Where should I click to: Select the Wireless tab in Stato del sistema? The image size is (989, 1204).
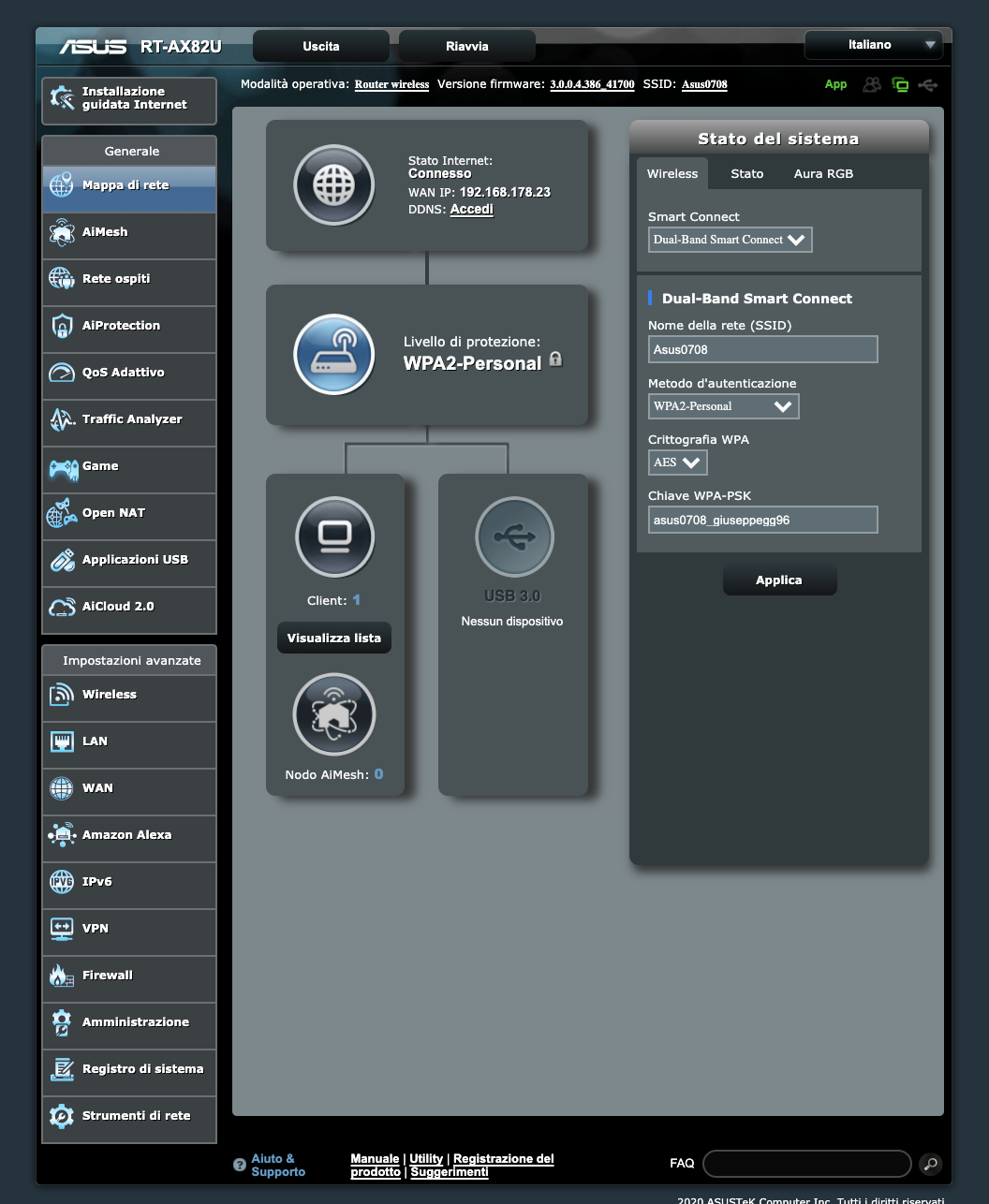point(672,174)
